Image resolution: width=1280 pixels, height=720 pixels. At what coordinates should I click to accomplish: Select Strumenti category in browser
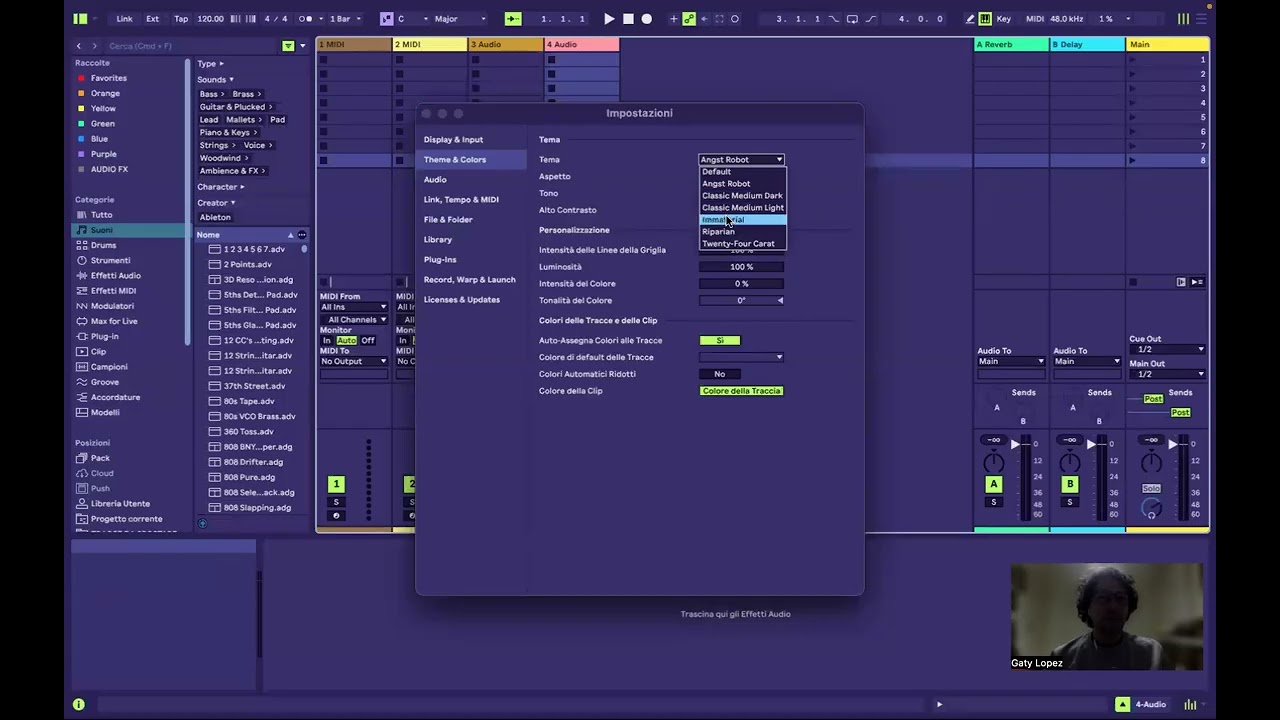click(x=130, y=260)
